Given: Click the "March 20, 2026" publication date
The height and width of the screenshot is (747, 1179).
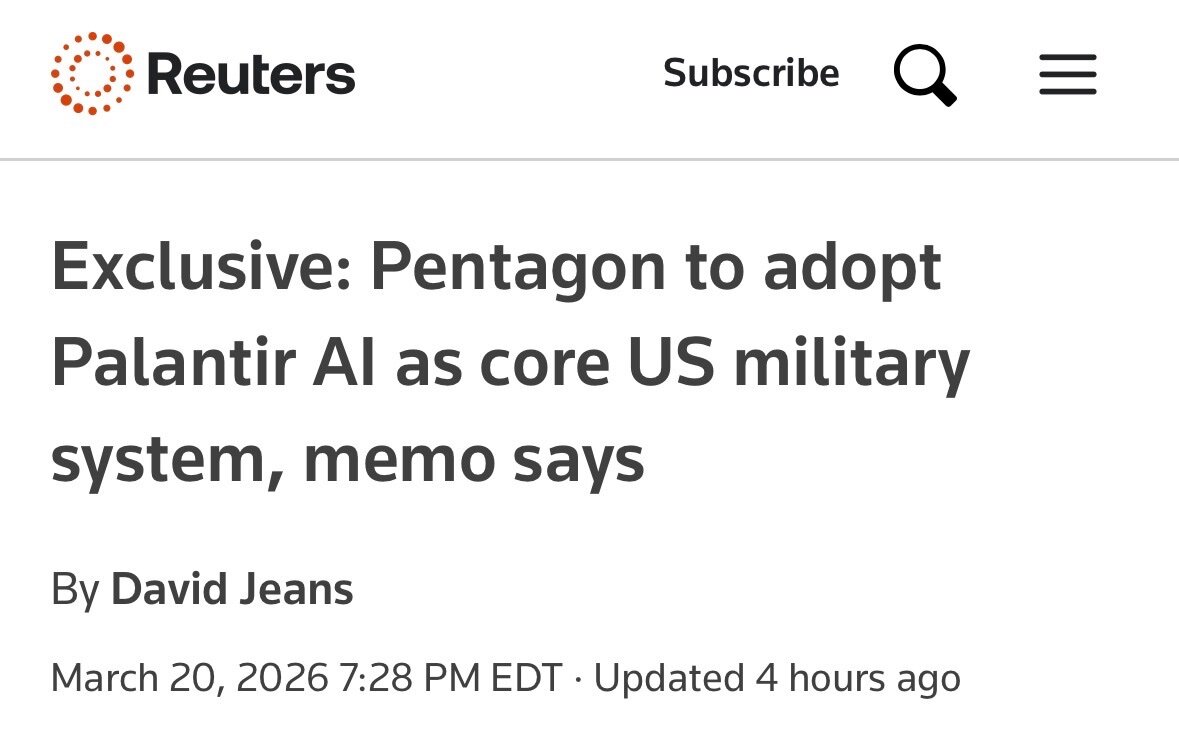Looking at the screenshot, I should (189, 677).
